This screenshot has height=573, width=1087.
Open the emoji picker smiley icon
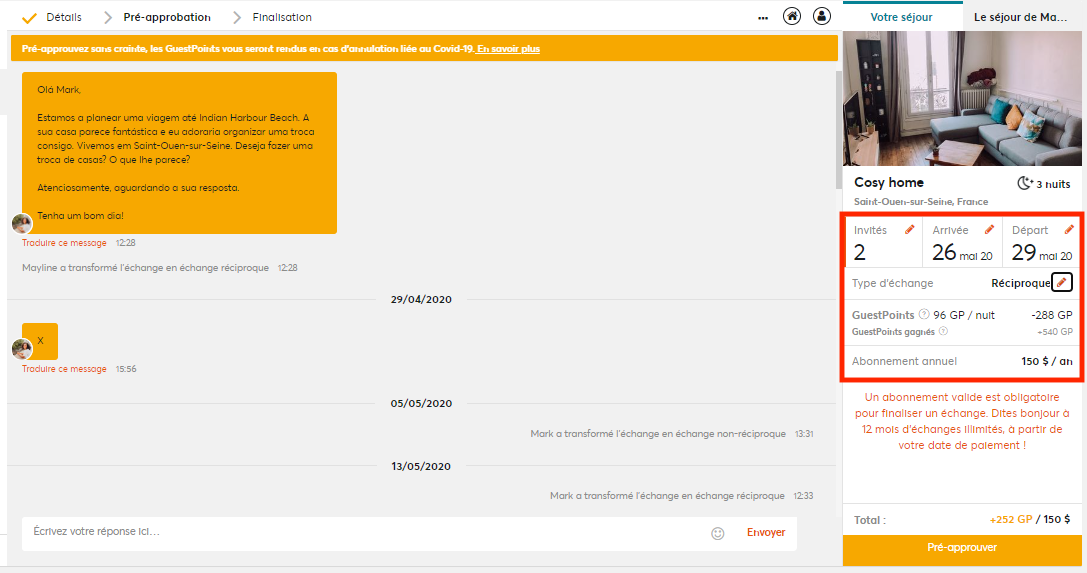point(718,533)
